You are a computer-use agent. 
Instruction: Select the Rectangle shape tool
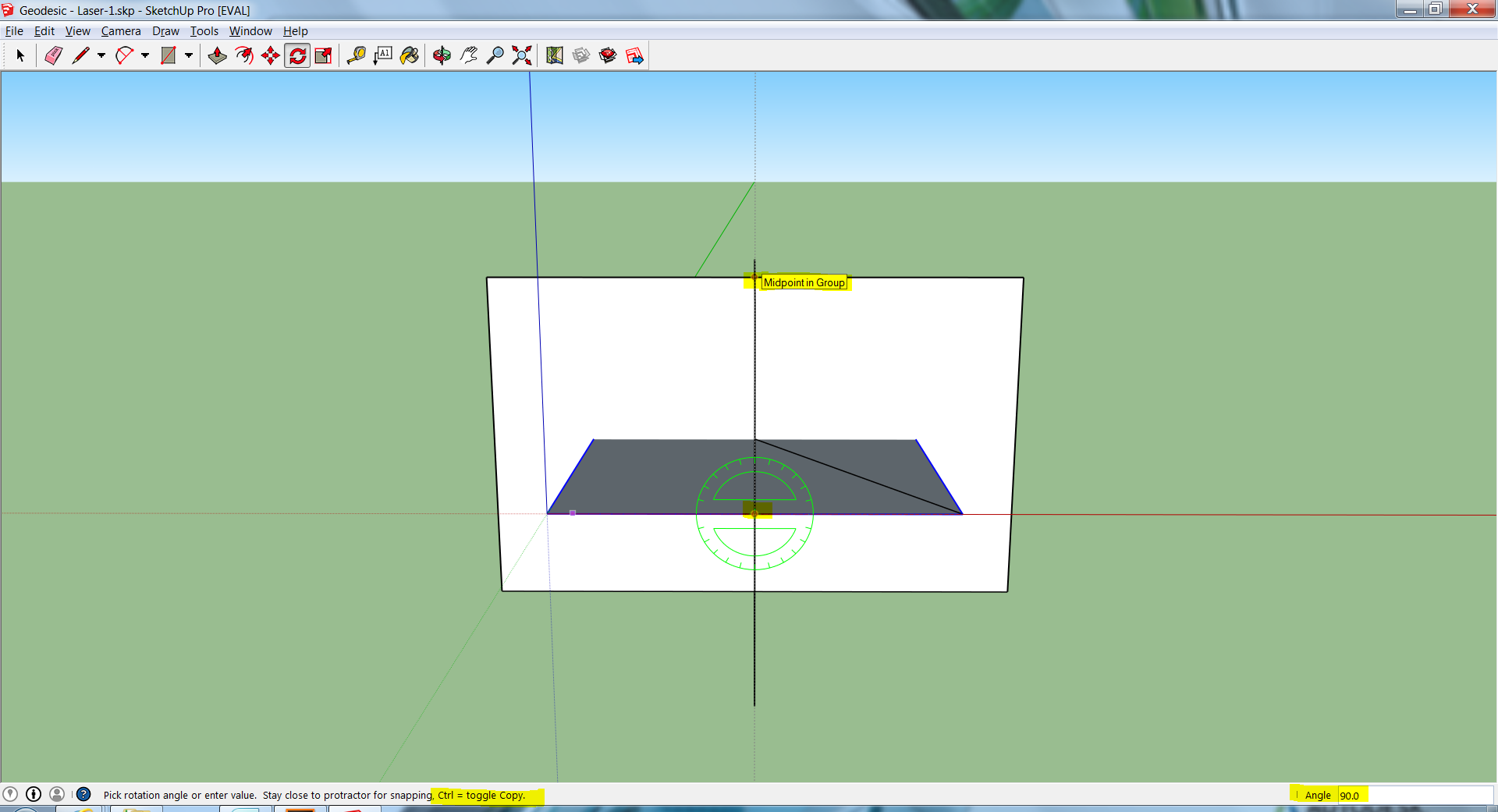pos(168,55)
